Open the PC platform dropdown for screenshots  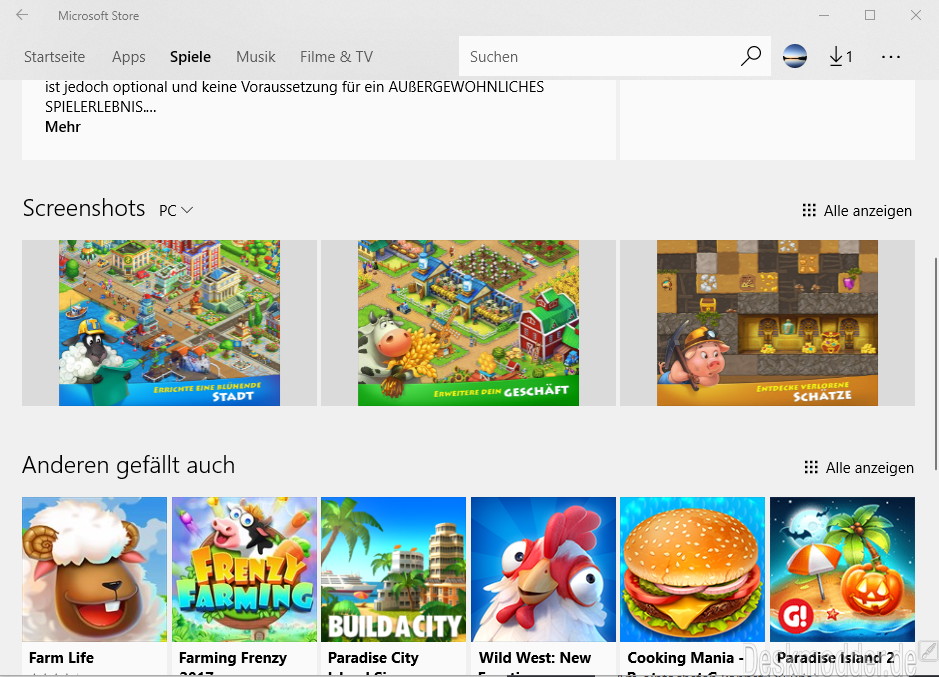175,210
